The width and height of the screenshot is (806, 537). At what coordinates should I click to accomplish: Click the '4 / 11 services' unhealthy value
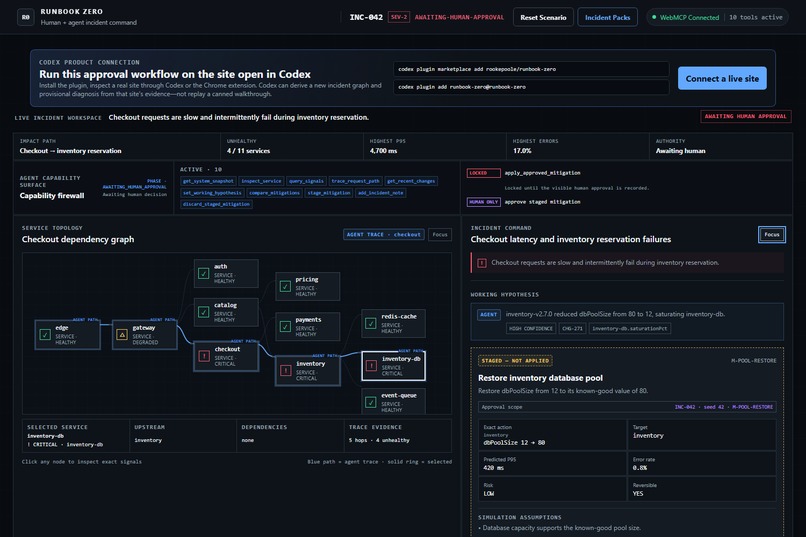[248, 151]
